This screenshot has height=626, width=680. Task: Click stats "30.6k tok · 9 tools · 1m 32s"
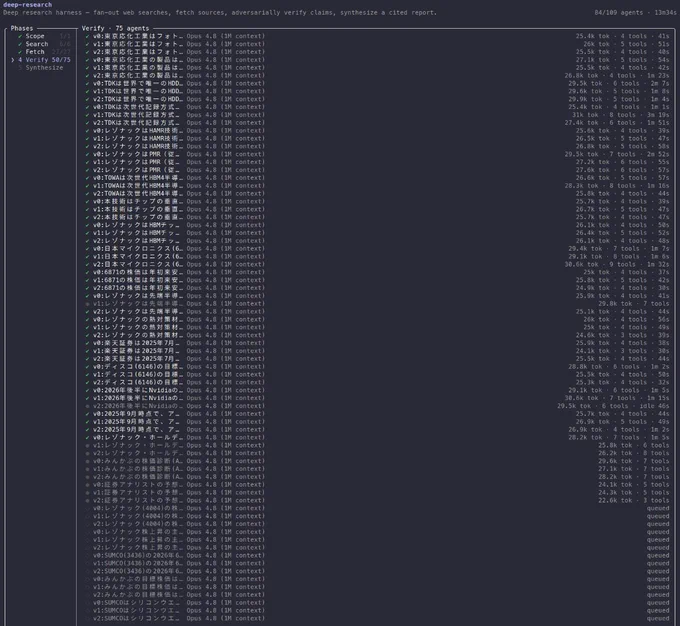coord(617,264)
